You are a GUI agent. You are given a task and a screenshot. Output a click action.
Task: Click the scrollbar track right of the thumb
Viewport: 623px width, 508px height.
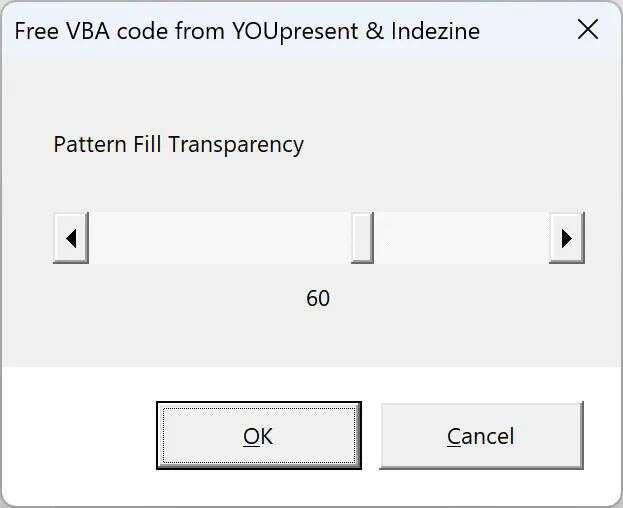tap(460, 238)
